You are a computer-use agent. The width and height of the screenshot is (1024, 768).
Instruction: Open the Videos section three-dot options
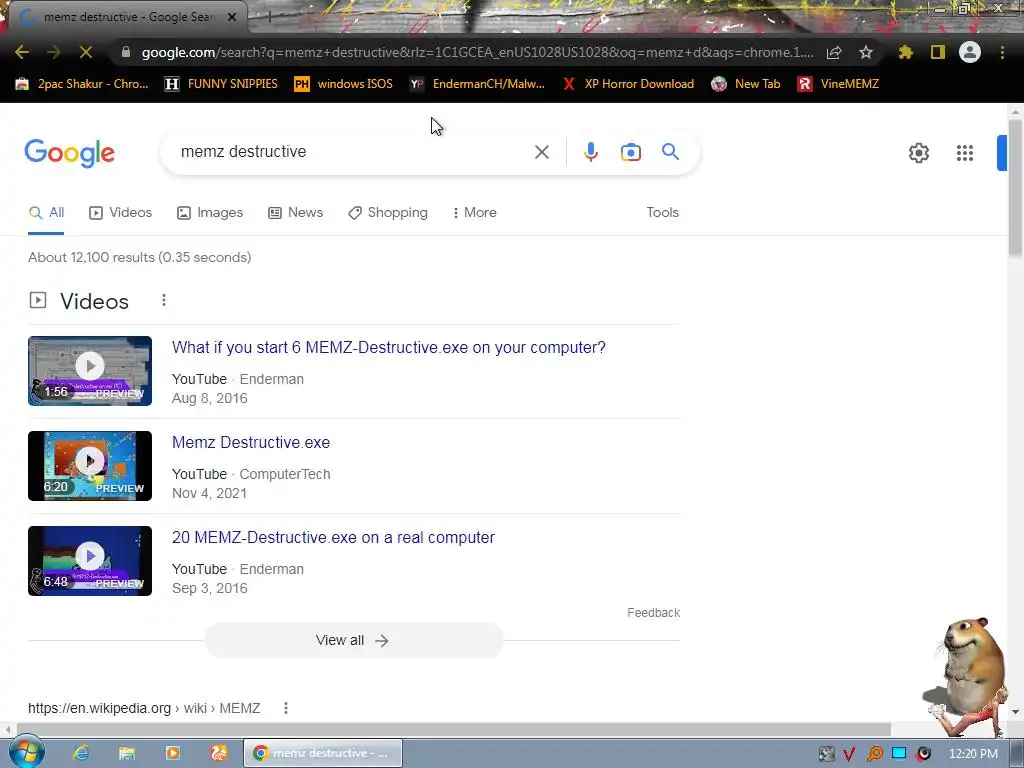[x=164, y=300]
